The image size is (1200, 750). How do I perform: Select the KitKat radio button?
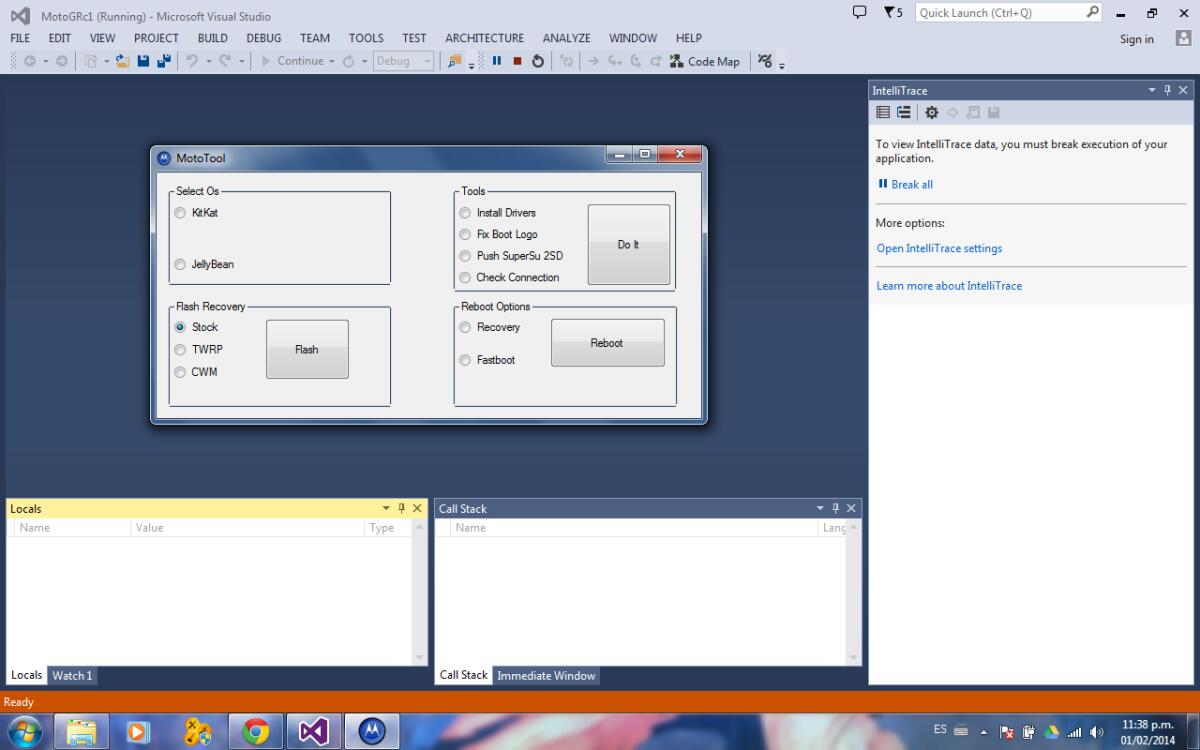click(180, 213)
